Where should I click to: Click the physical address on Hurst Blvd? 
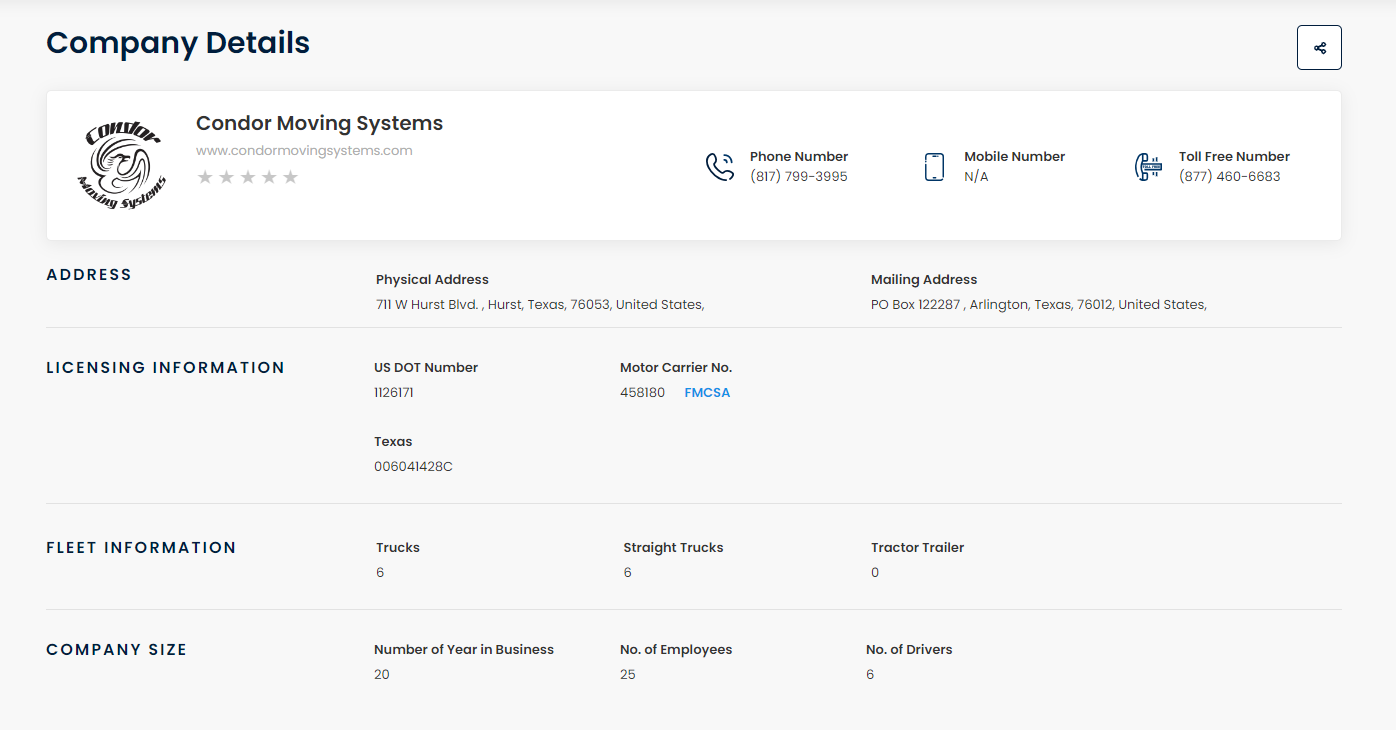click(540, 305)
